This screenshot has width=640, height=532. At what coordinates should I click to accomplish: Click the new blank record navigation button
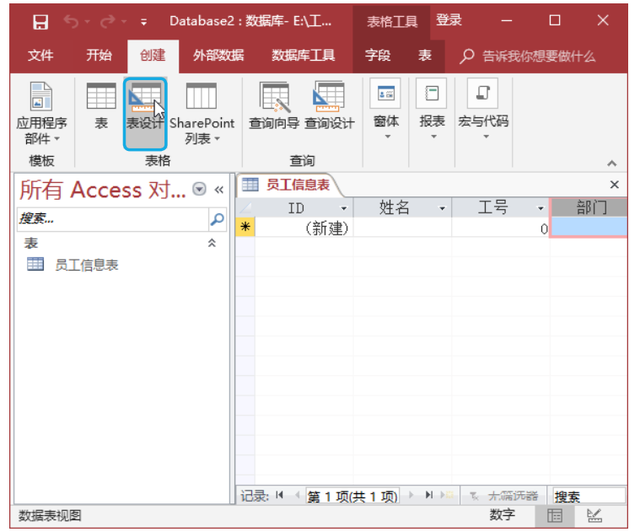(x=447, y=495)
